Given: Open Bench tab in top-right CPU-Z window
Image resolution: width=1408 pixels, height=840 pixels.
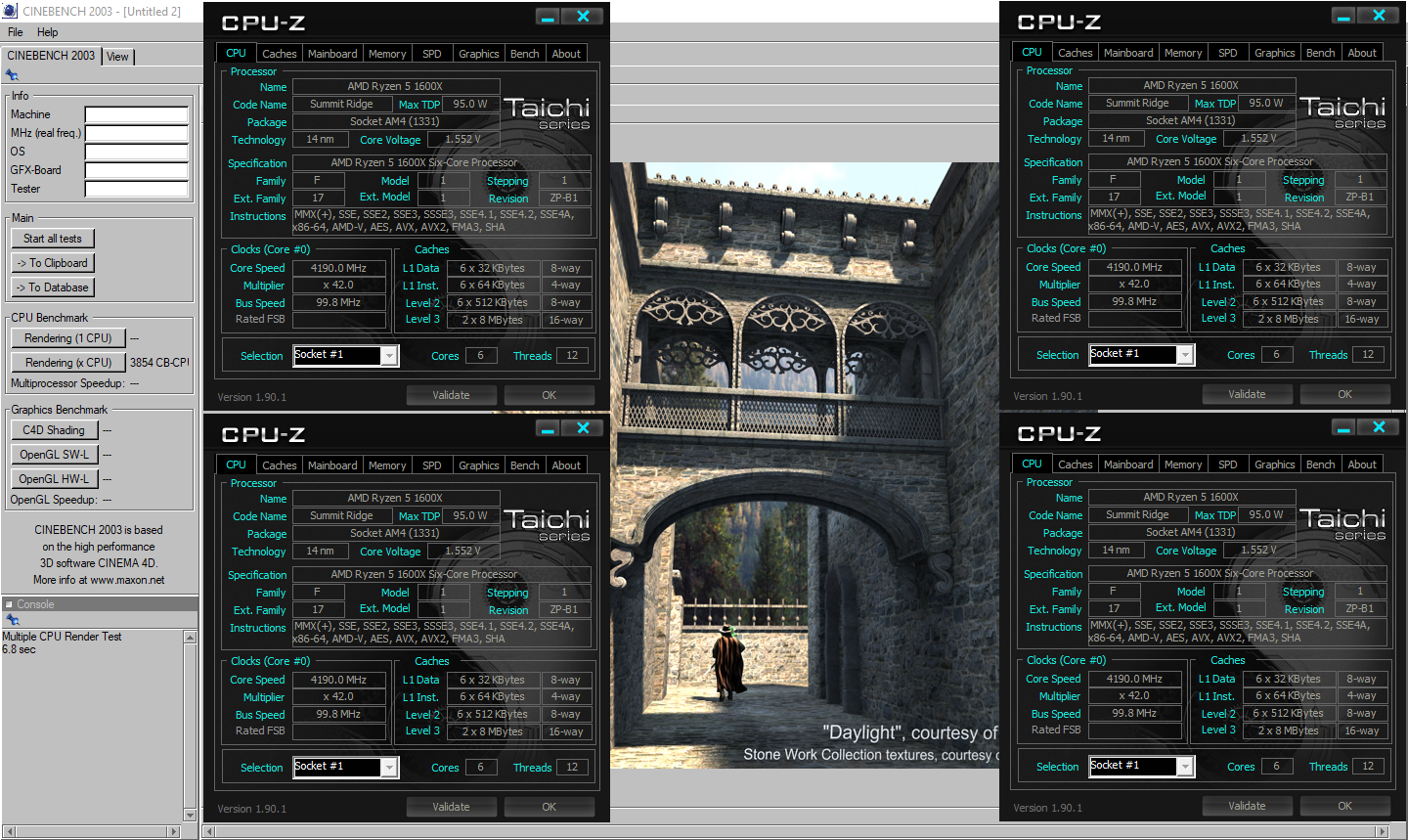Looking at the screenshot, I should (x=1321, y=53).
